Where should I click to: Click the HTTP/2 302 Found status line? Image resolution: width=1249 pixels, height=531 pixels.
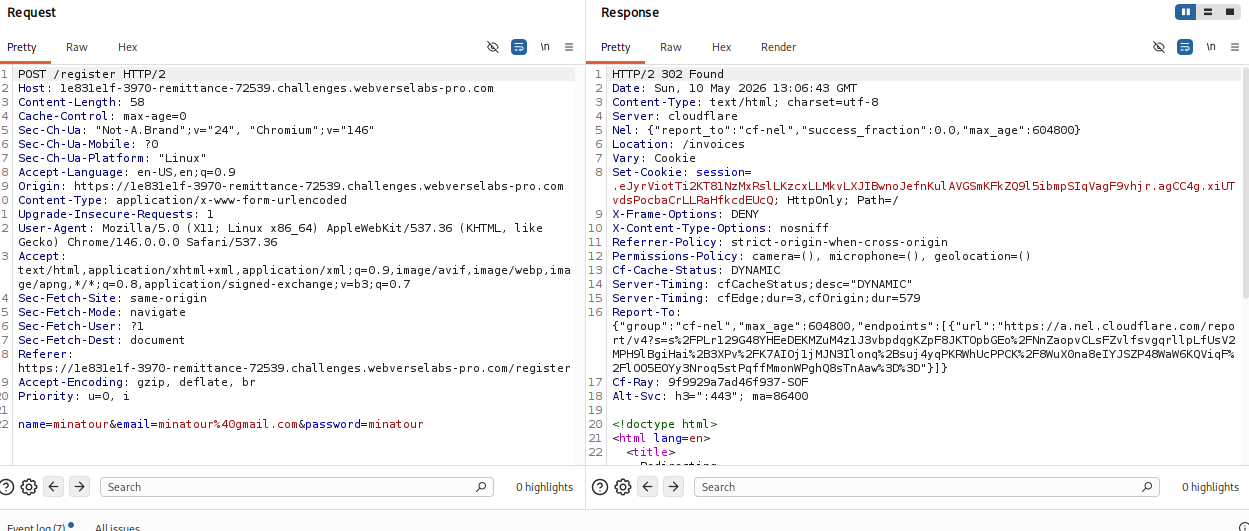coord(668,74)
